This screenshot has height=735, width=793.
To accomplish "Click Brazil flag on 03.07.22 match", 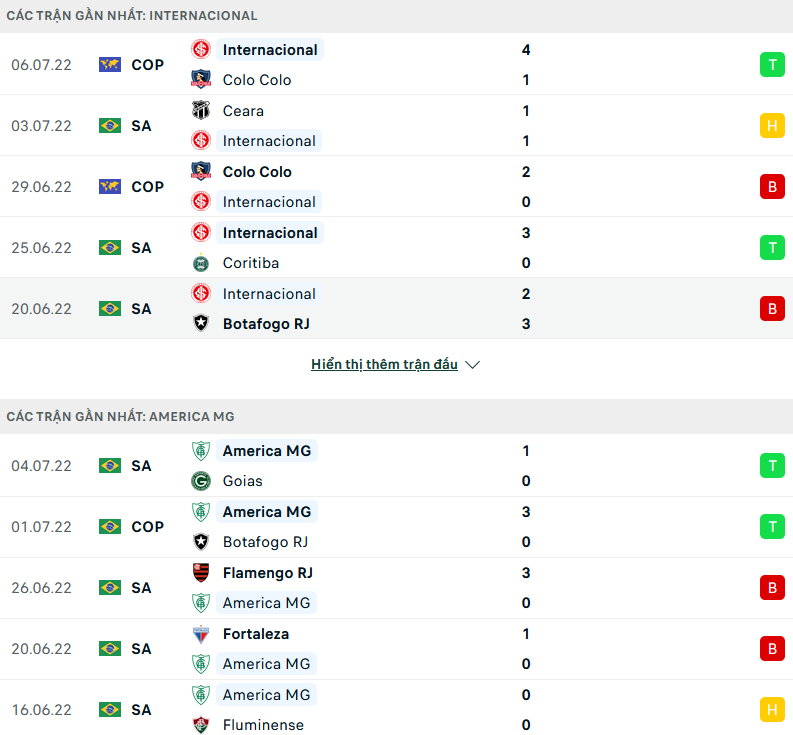I will 110,126.
